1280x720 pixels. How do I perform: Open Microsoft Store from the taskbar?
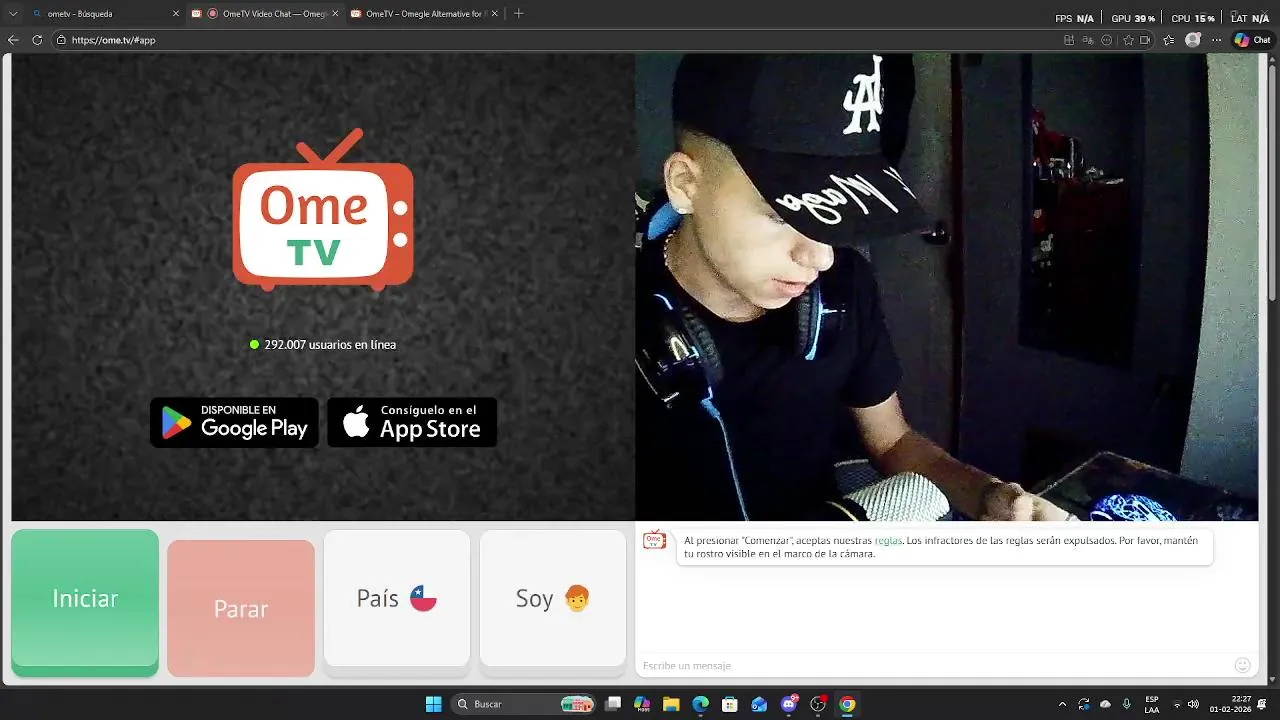730,704
